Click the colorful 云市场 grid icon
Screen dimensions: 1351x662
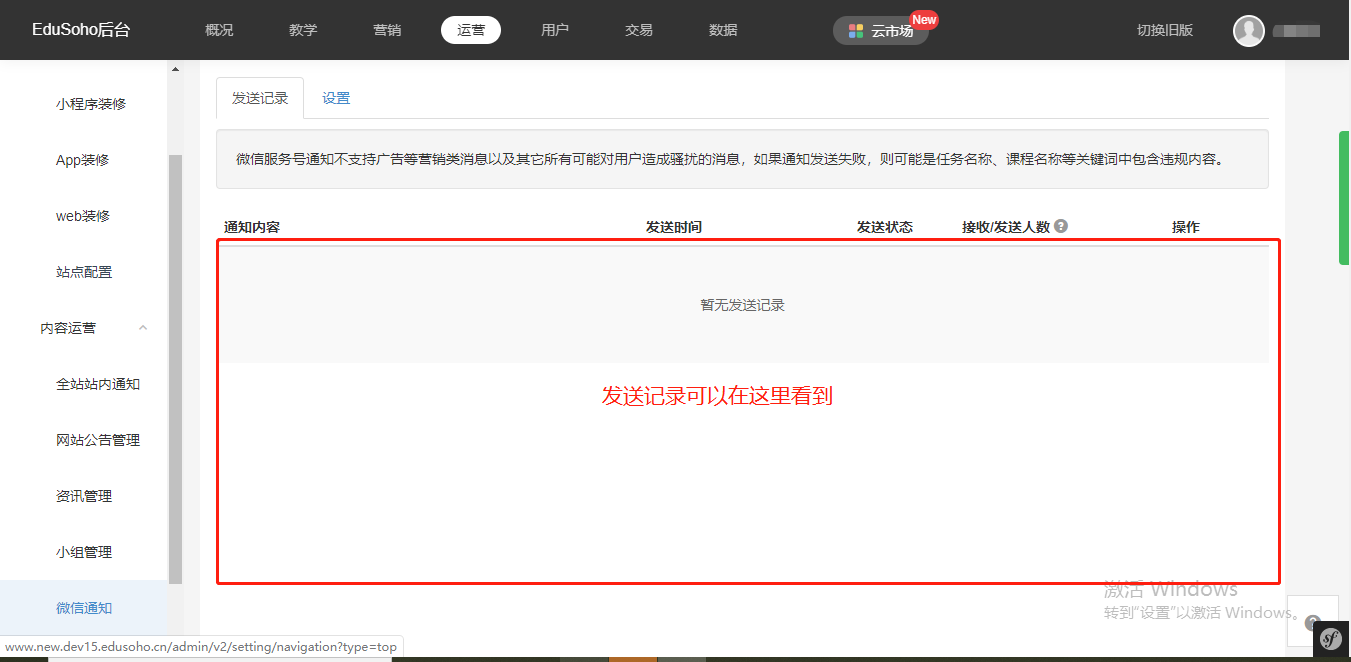pos(856,31)
